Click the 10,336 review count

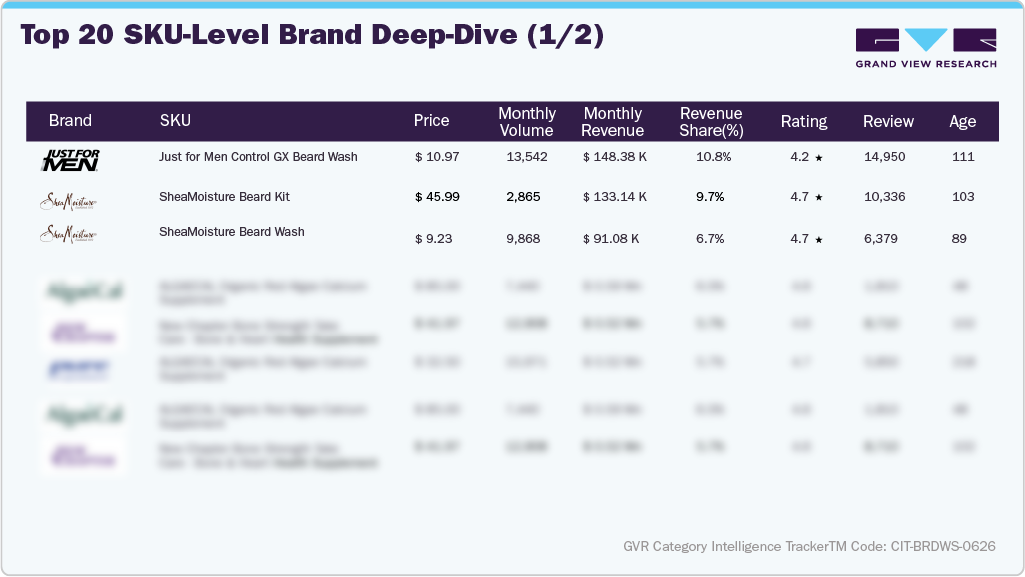(x=884, y=197)
